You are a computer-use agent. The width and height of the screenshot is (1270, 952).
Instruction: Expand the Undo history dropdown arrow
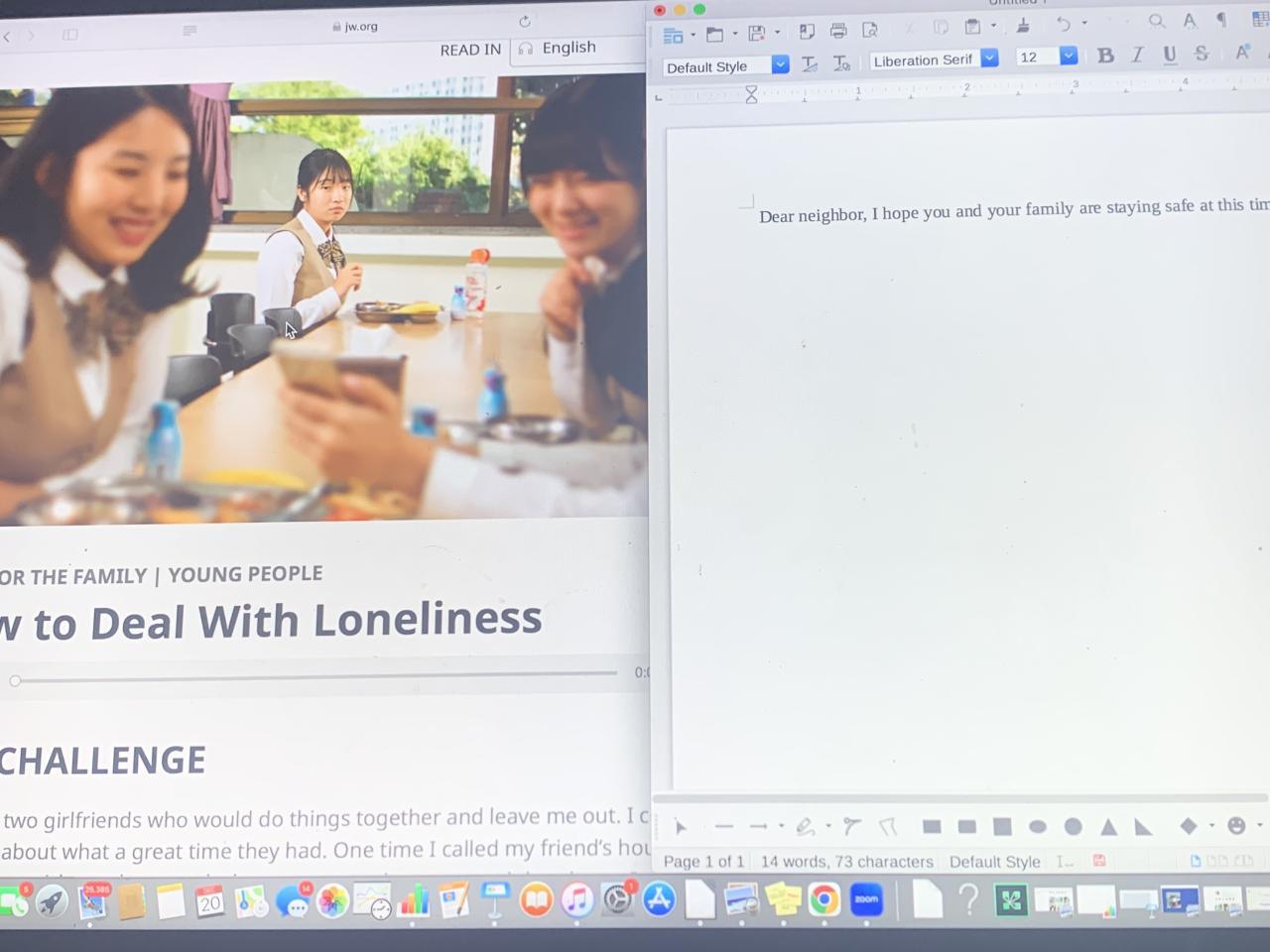[1084, 23]
